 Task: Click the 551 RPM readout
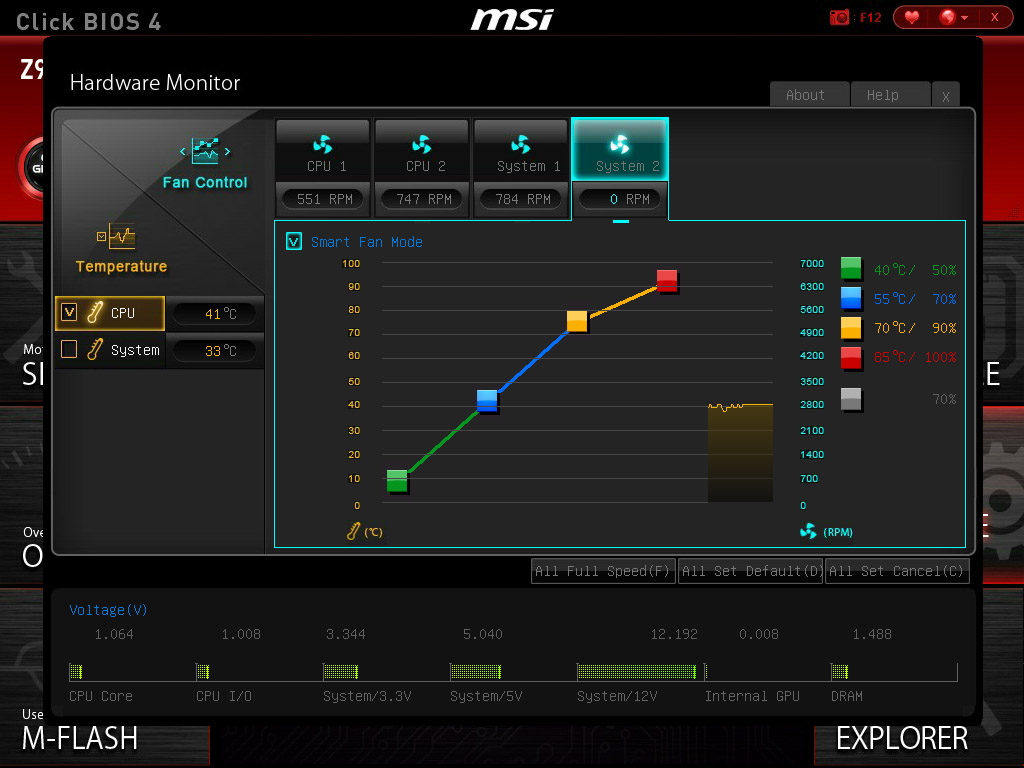[x=325, y=199]
